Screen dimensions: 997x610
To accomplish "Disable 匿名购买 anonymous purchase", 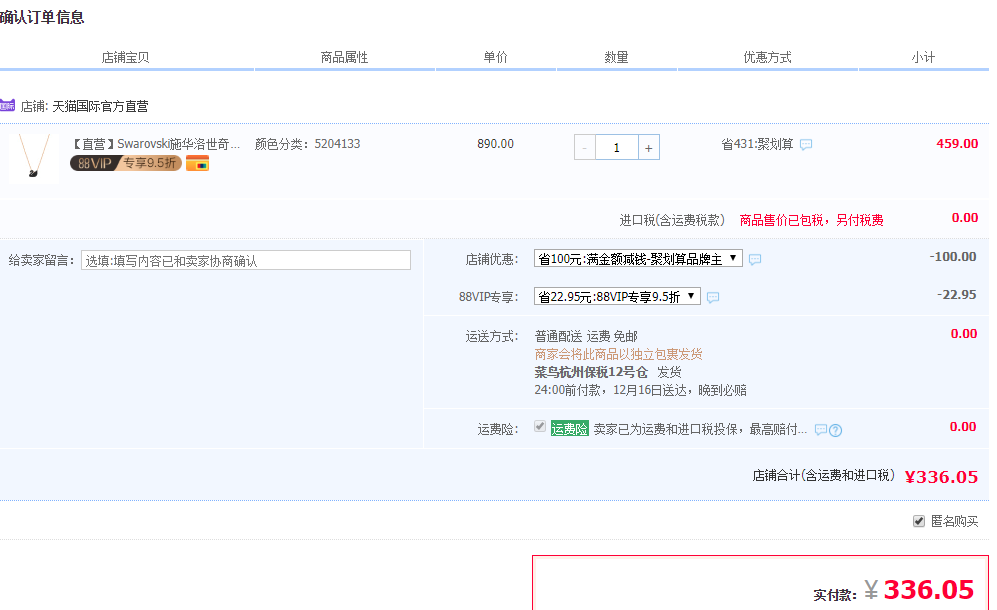I will pos(918,520).
